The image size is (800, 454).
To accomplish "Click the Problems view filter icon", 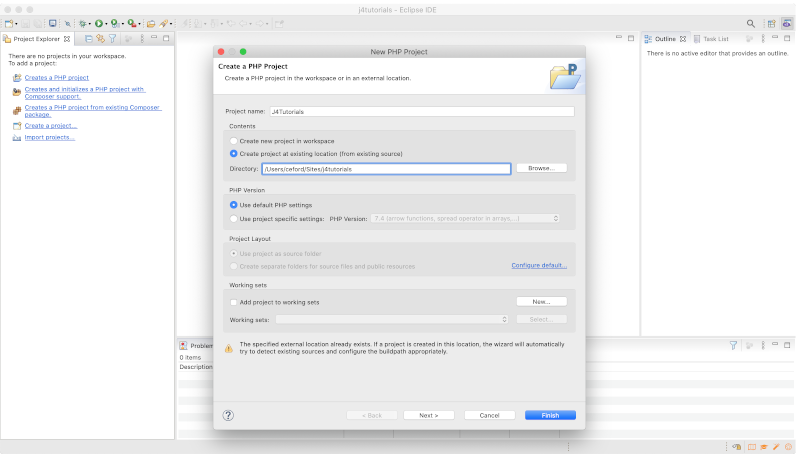I will (x=733, y=345).
